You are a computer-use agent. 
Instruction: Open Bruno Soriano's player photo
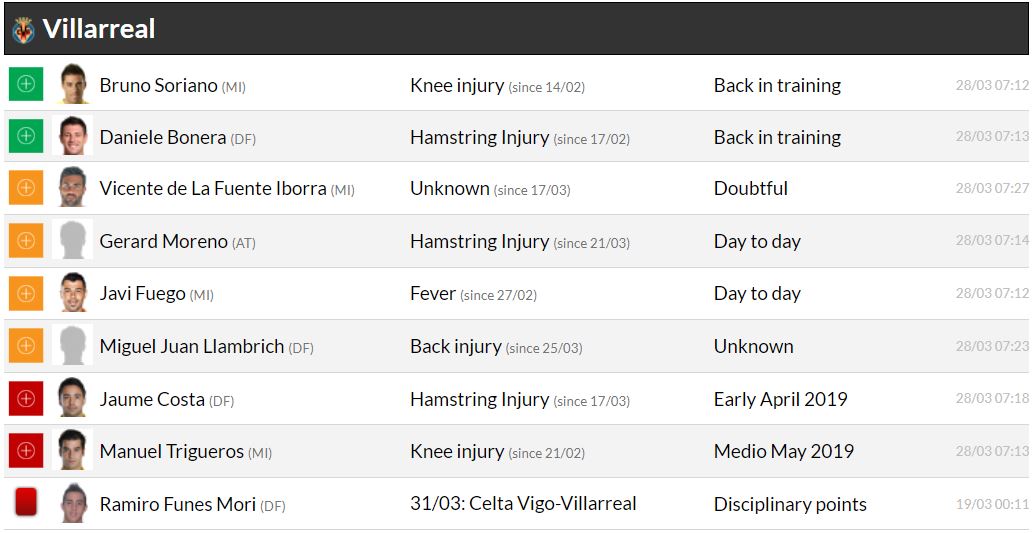pos(72,84)
